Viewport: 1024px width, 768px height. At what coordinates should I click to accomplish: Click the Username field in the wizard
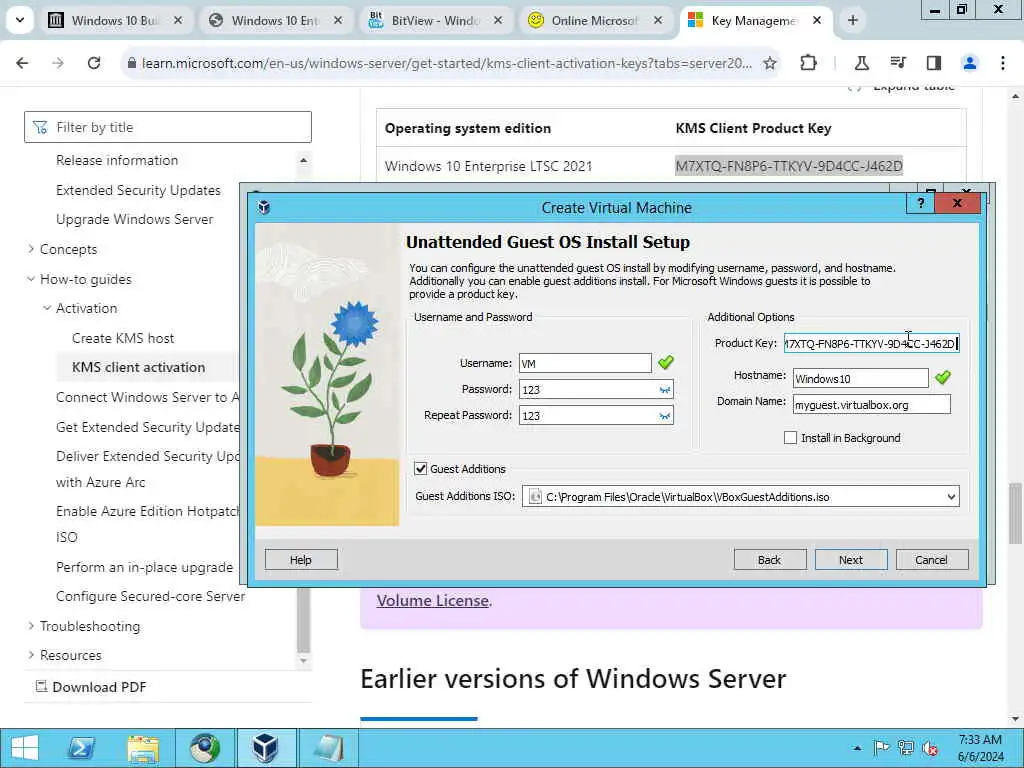click(x=585, y=363)
